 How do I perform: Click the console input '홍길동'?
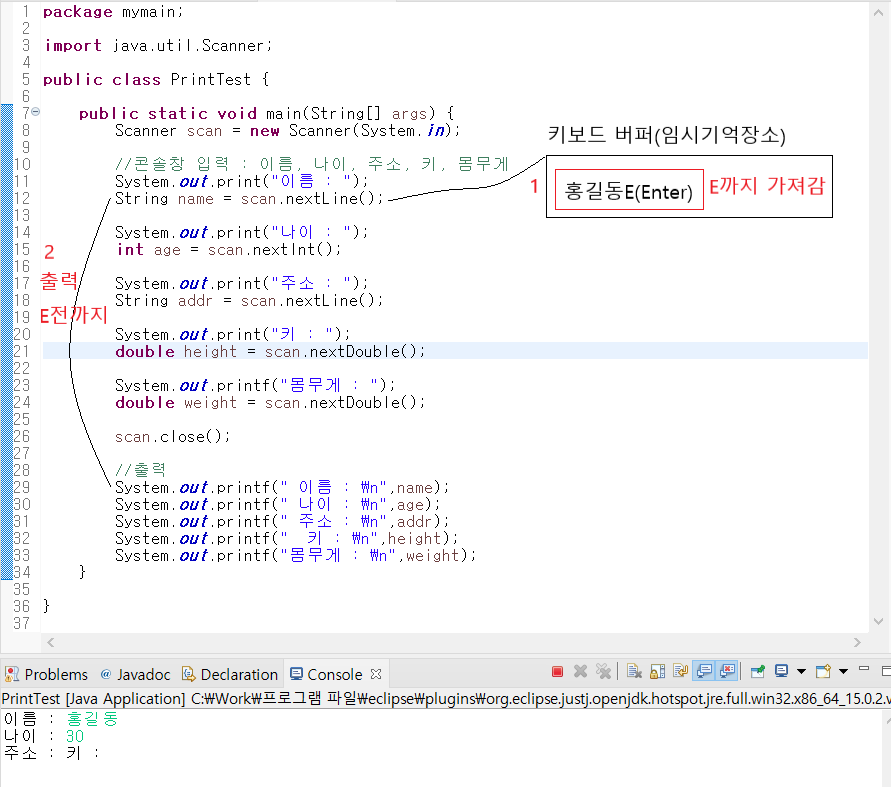(92, 719)
